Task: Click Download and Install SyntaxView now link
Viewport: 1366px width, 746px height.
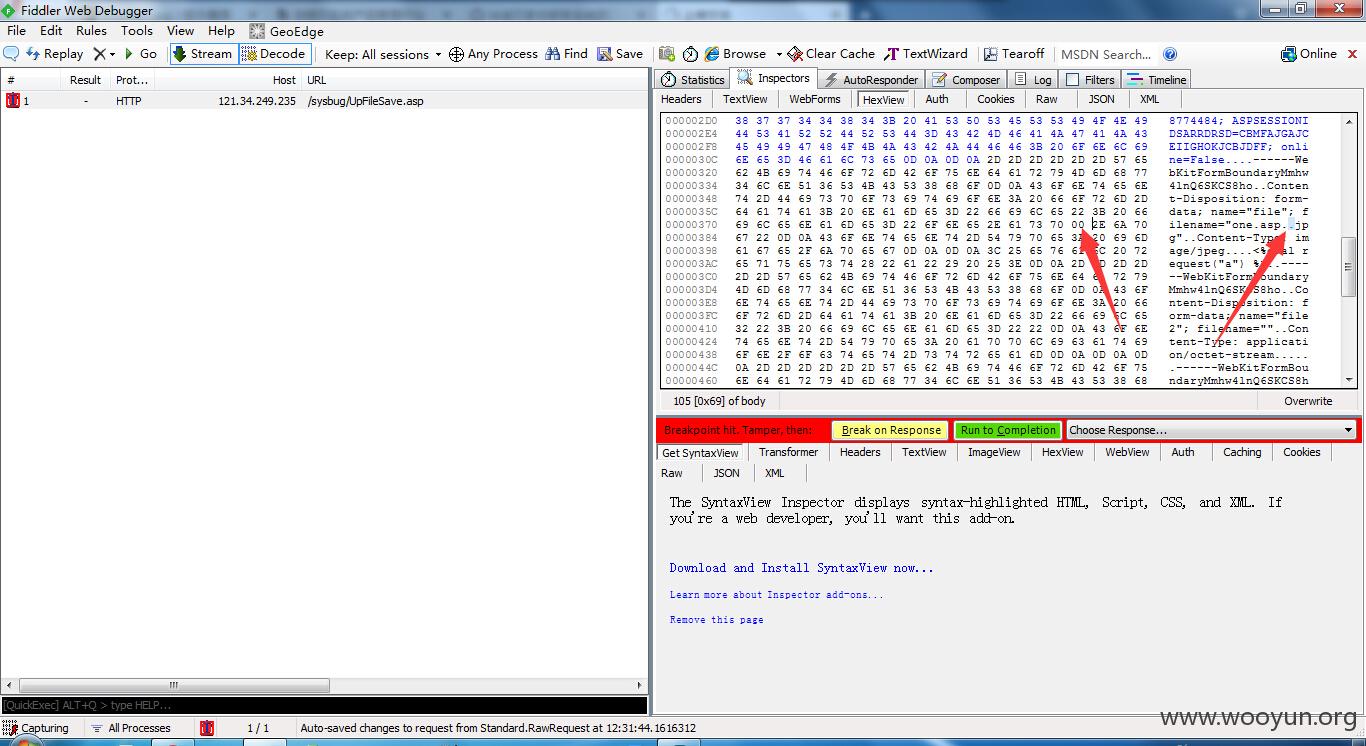Action: [x=801, y=568]
